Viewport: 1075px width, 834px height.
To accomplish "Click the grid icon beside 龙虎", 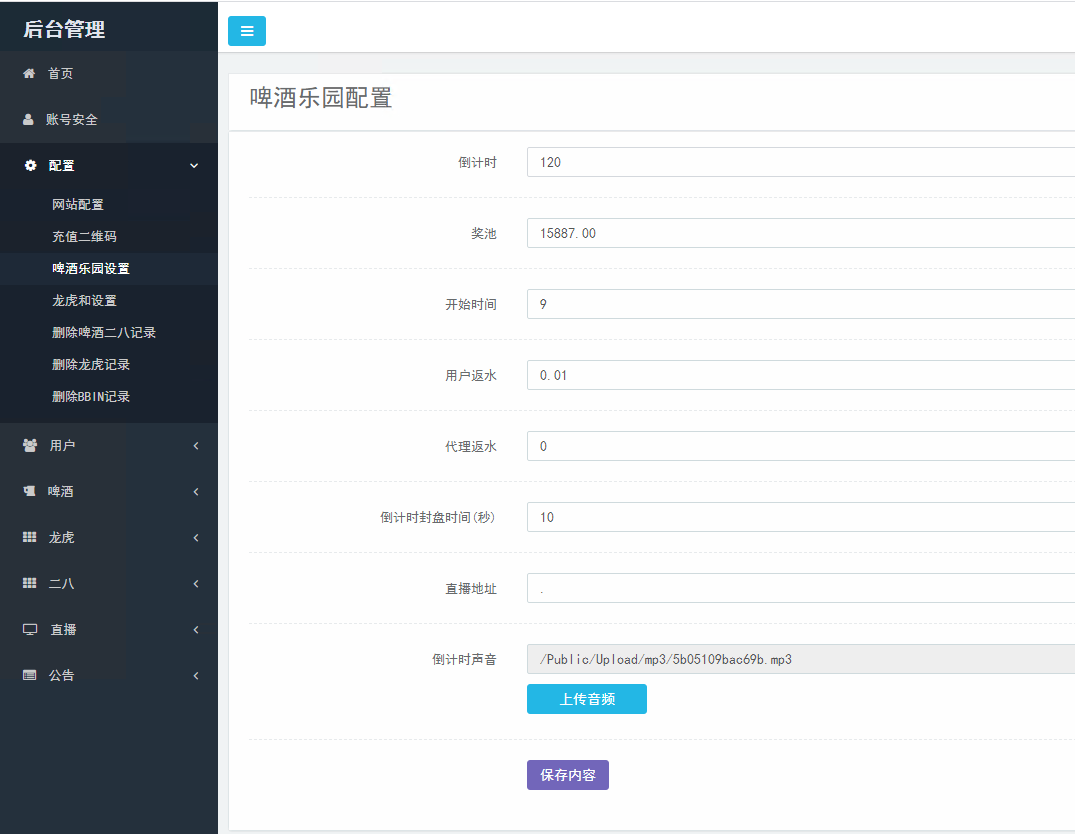I will (30, 537).
